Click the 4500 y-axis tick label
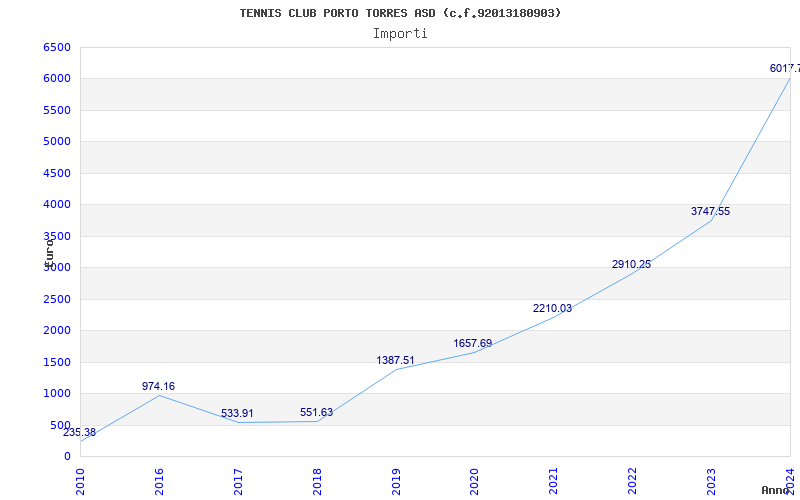Screen dimensions: 800x500 [x=57, y=173]
